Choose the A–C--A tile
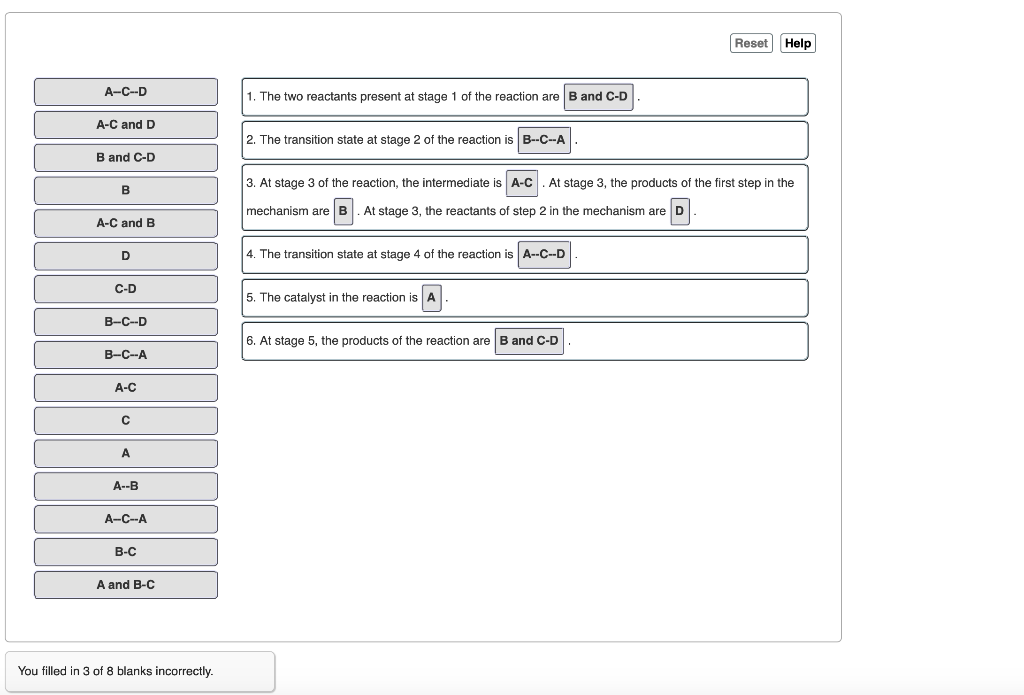Image resolution: width=1024 pixels, height=695 pixels. pyautogui.click(x=126, y=518)
